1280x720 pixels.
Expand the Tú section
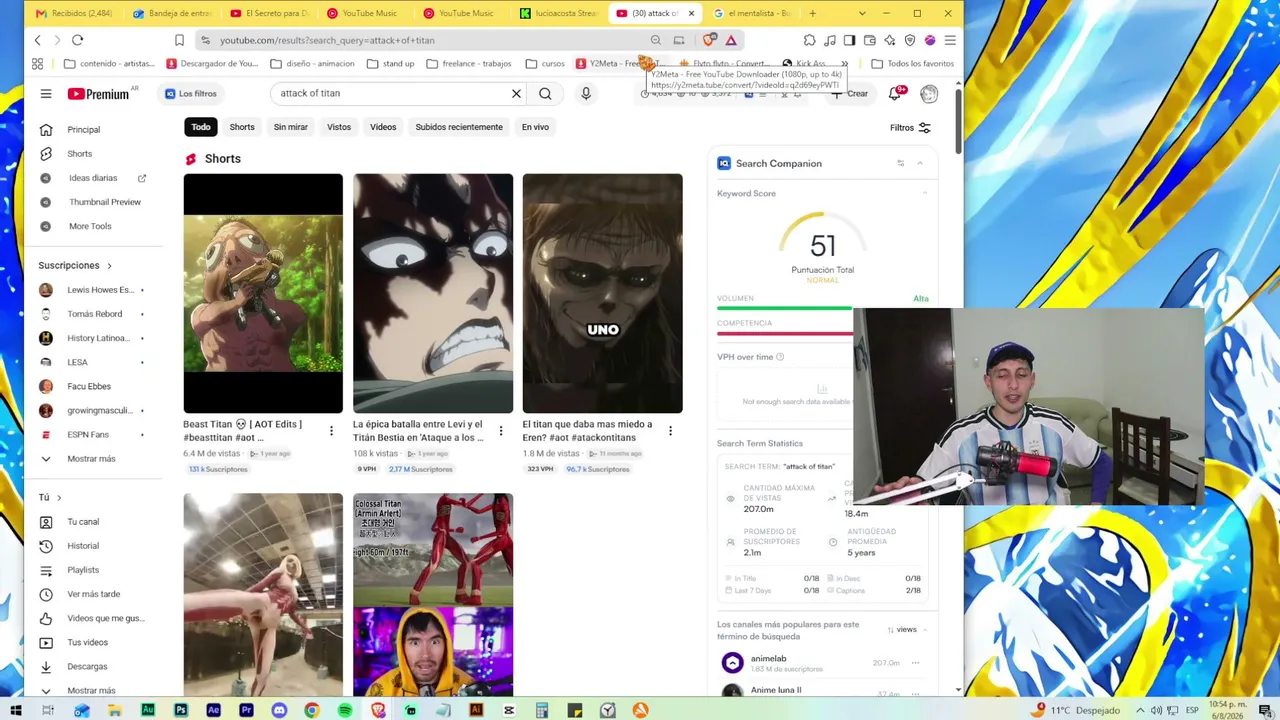pos(50,497)
